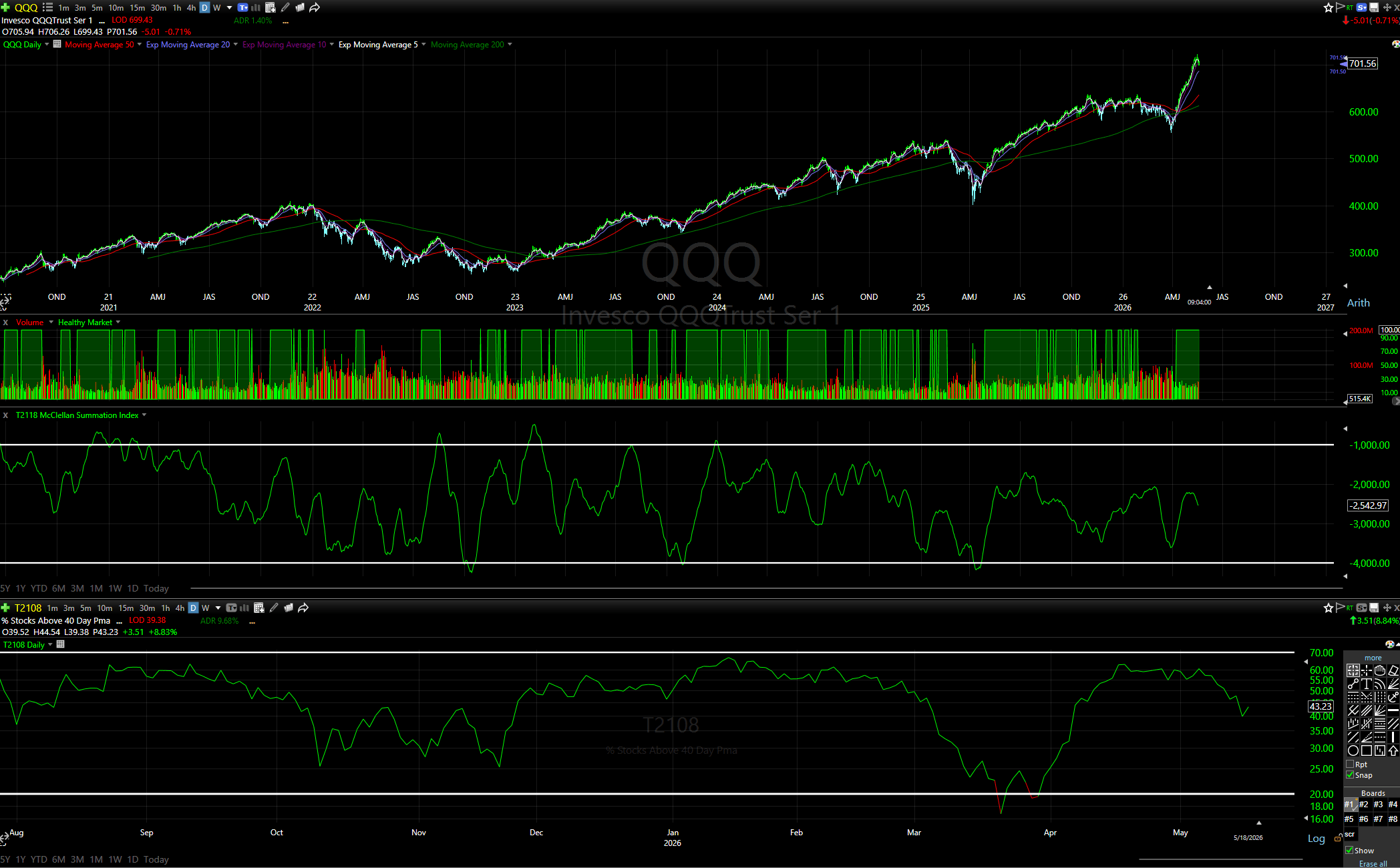This screenshot has height=868, width=1400.
Task: Switch T2108 chart to 1h timeframe
Action: click(166, 608)
